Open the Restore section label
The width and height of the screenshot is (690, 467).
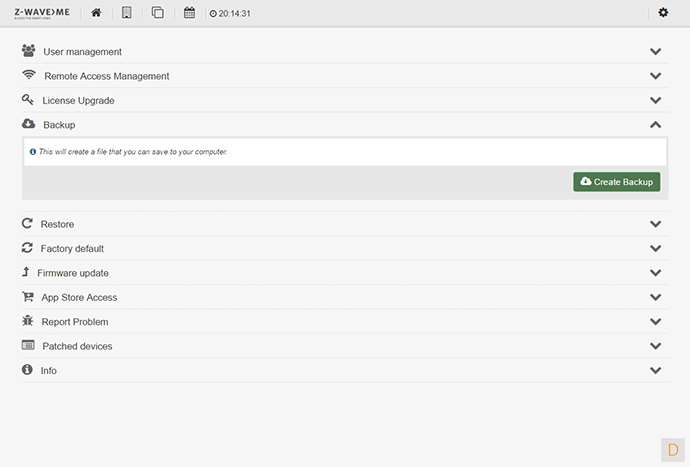[57, 224]
